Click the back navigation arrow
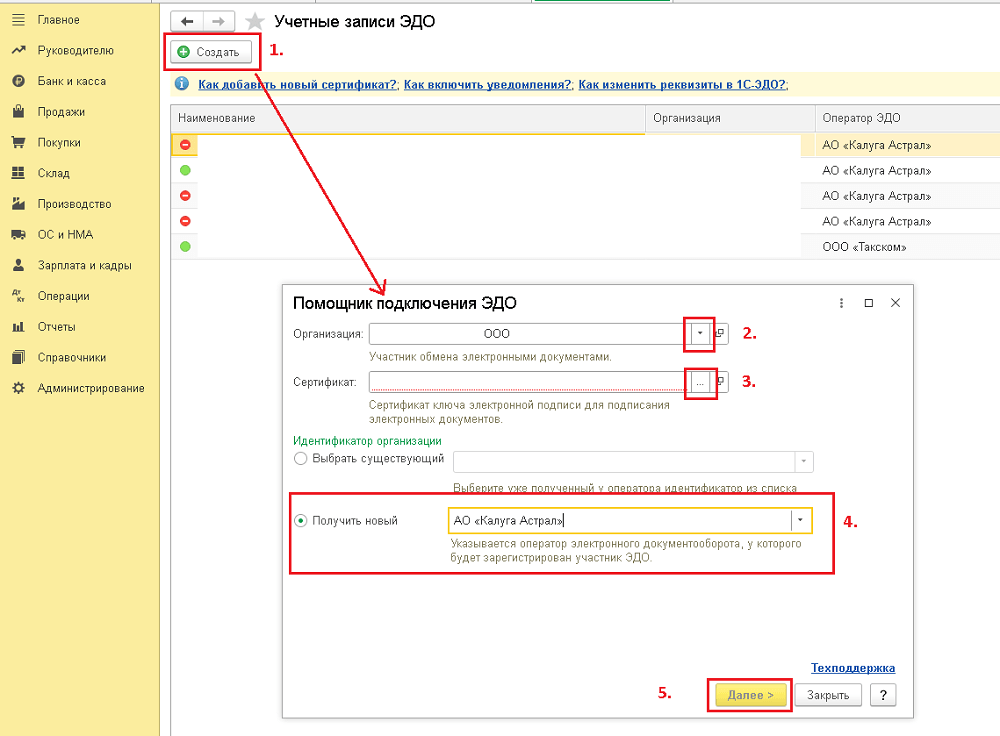This screenshot has height=736, width=1000. coord(187,21)
